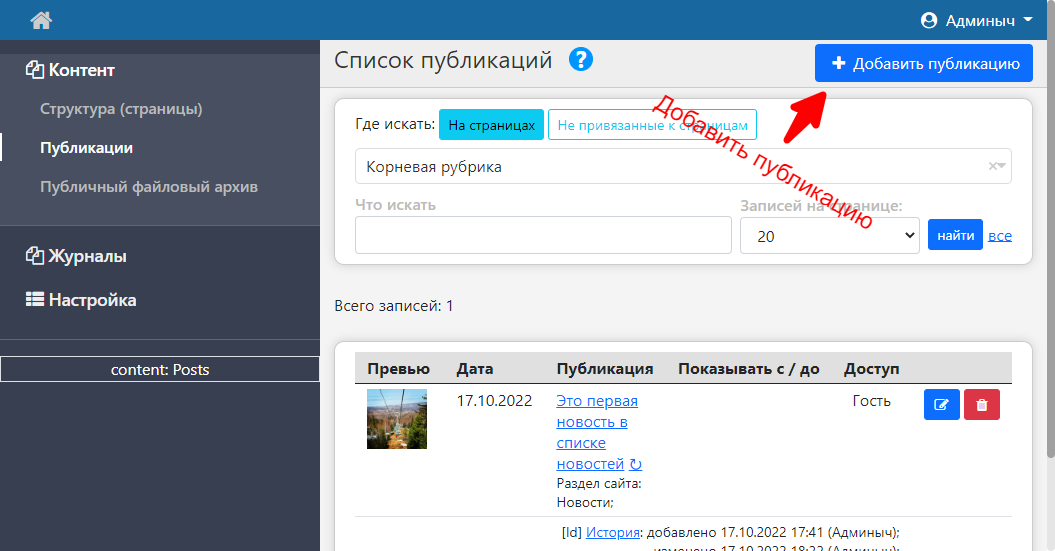The image size is (1055, 551).
Task: Clear the Корневая рубрика selection with the x
Action: [992, 166]
